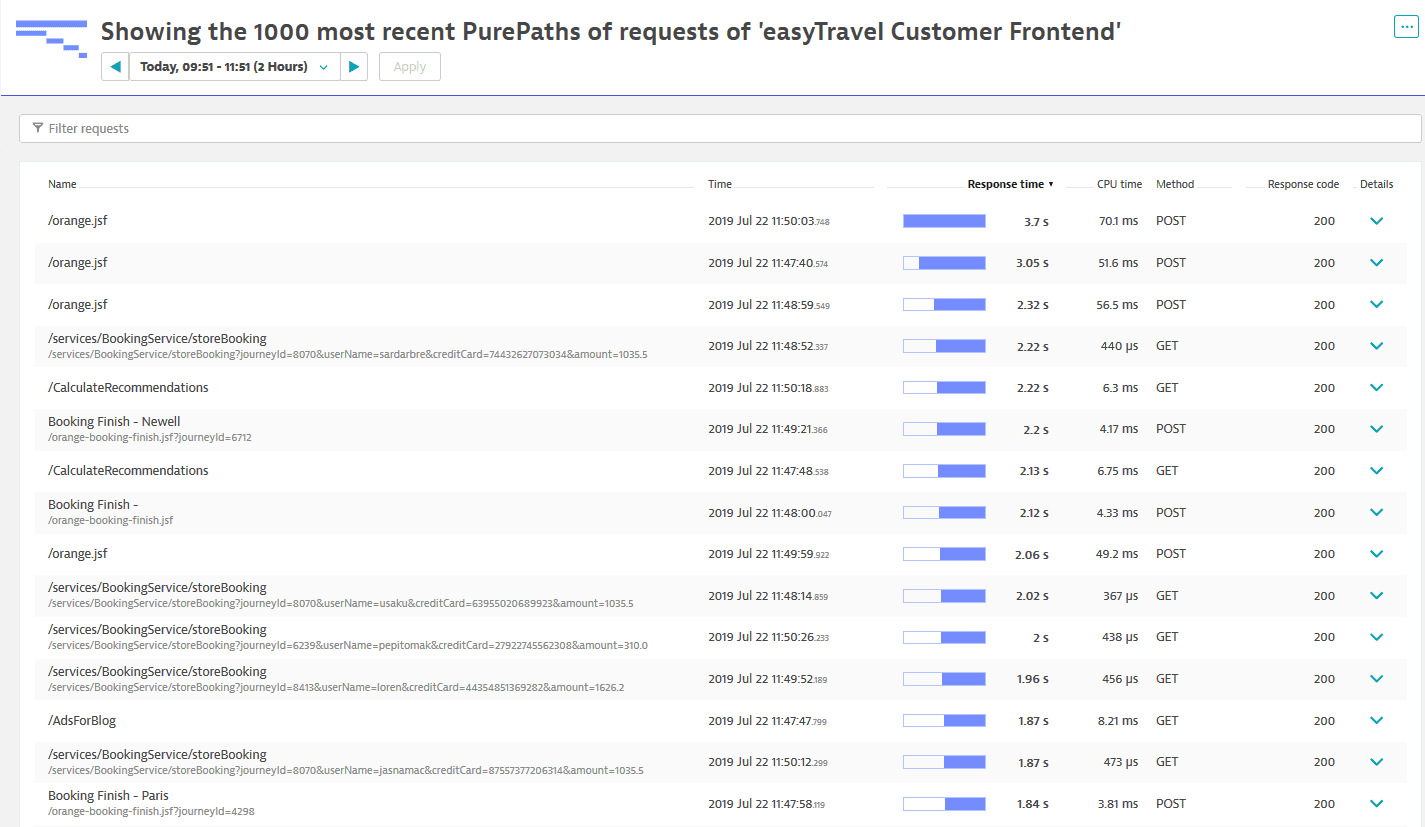The height and width of the screenshot is (827, 1425).
Task: Expand details of /orange.jsf 3.05 s row
Action: click(1376, 263)
